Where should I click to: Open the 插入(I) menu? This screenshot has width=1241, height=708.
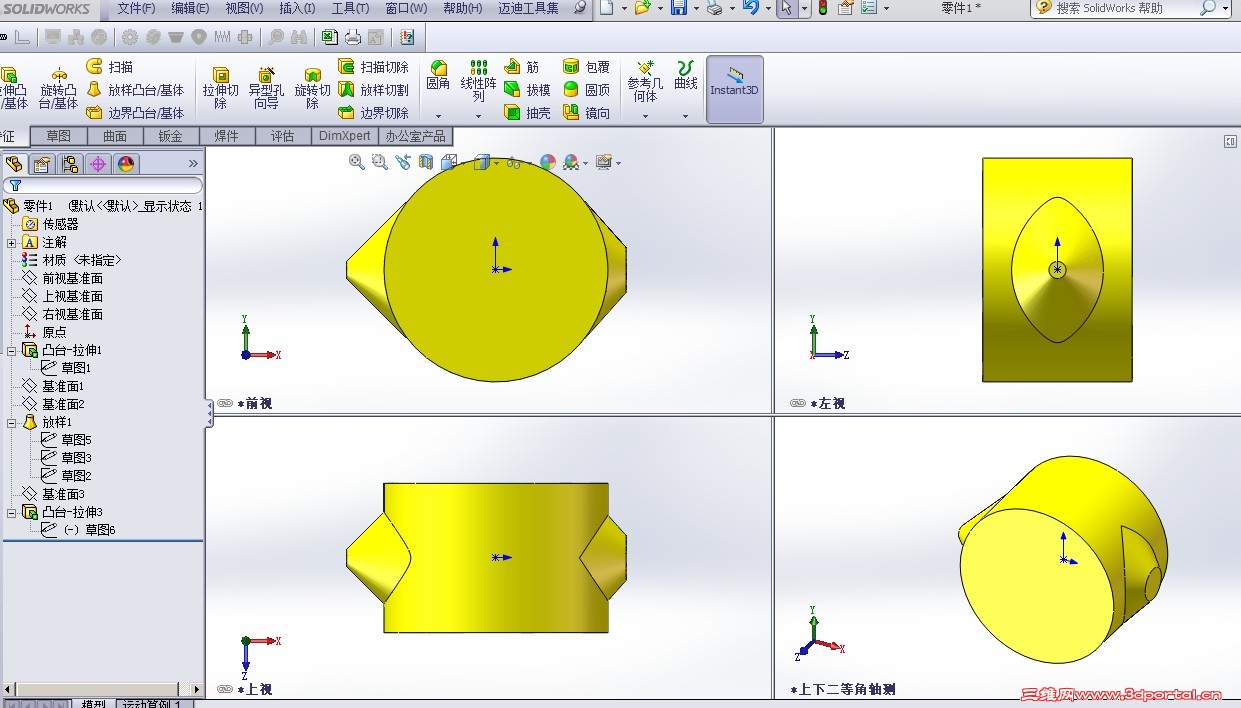(x=297, y=8)
